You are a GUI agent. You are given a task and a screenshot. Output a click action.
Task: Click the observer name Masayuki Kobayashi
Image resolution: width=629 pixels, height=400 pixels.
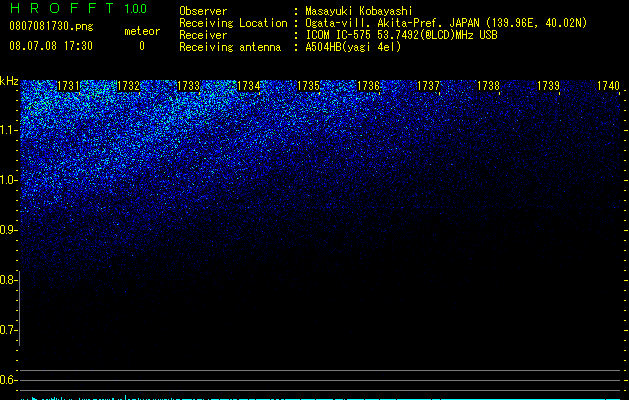pyautogui.click(x=359, y=11)
